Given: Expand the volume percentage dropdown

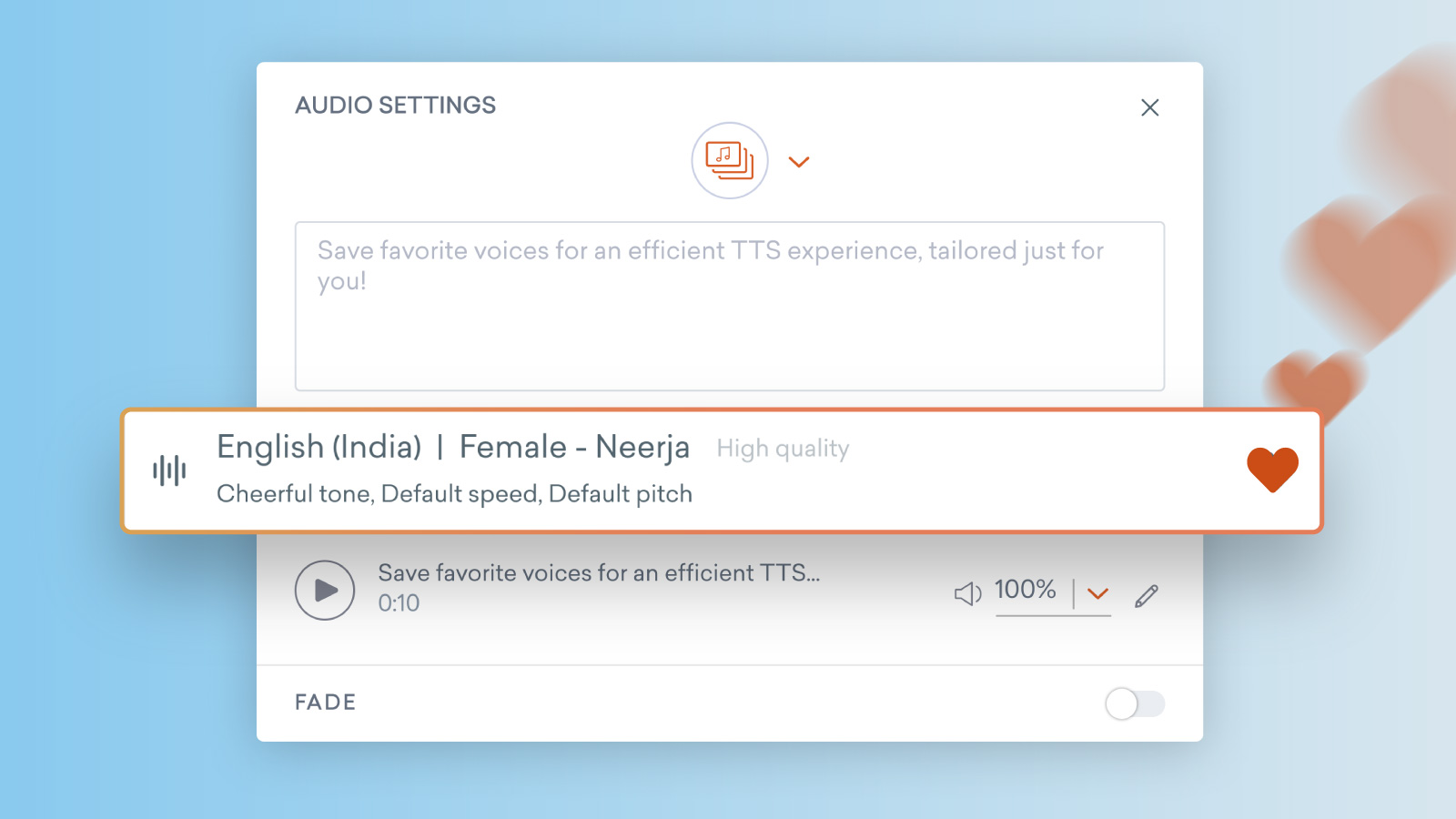Looking at the screenshot, I should [x=1097, y=593].
